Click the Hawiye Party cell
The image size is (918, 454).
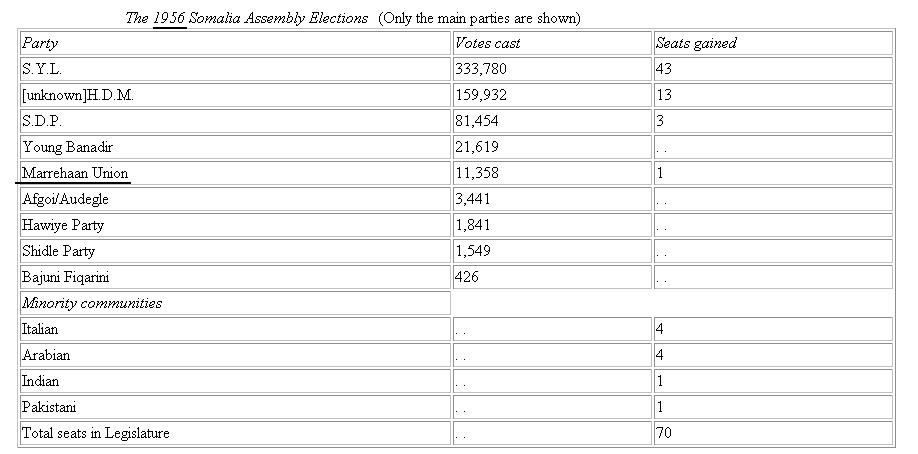(x=235, y=225)
